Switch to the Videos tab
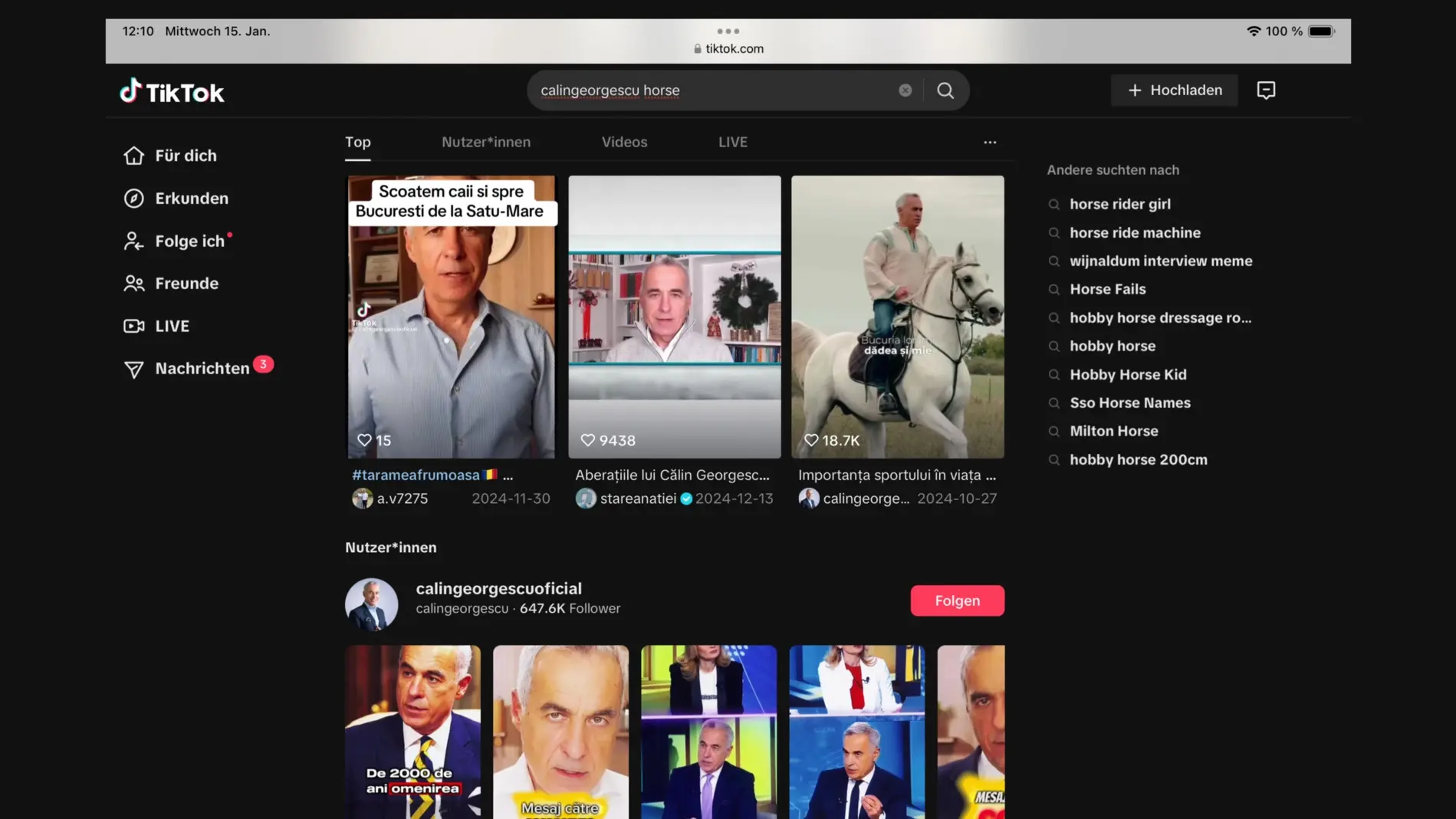 tap(624, 143)
